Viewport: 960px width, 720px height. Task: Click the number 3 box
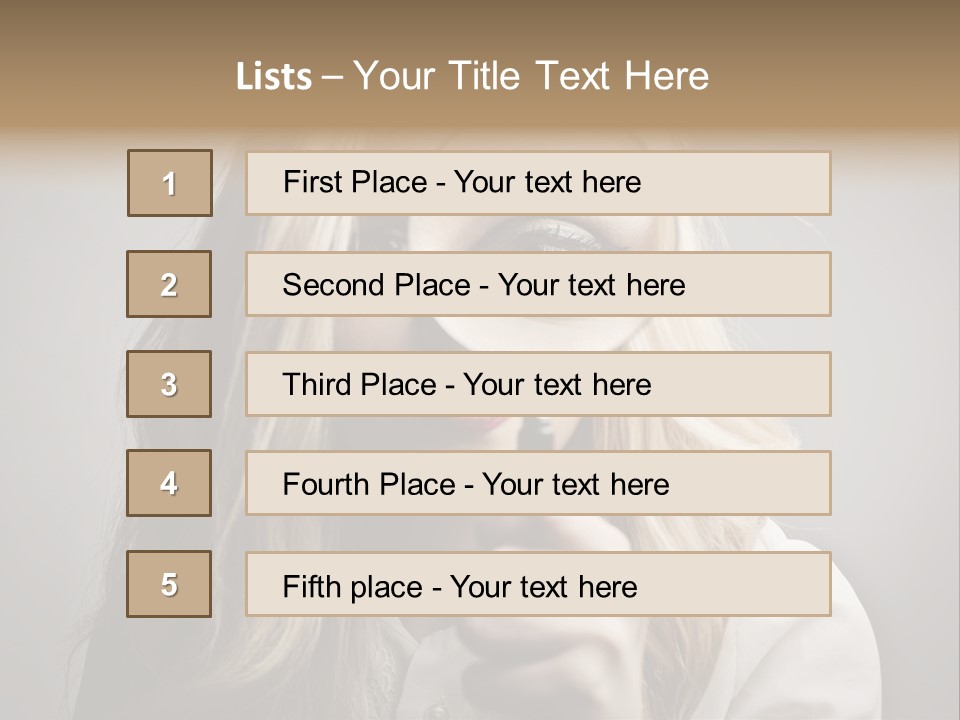point(169,384)
